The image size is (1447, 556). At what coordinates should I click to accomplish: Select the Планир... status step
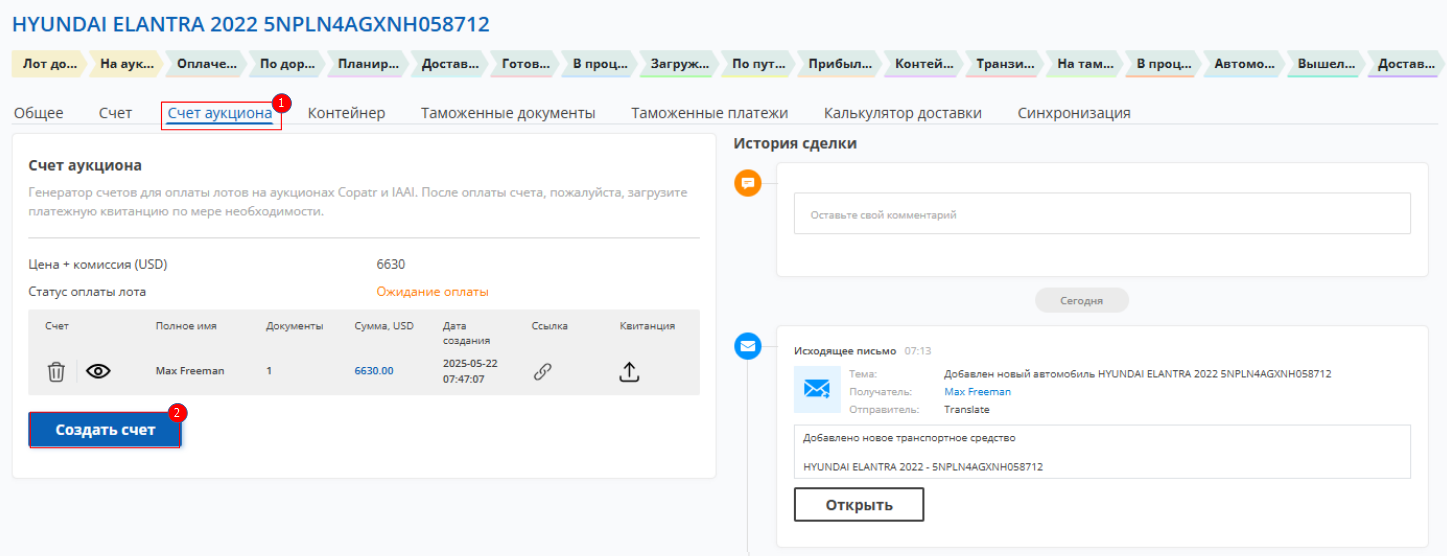tap(368, 64)
